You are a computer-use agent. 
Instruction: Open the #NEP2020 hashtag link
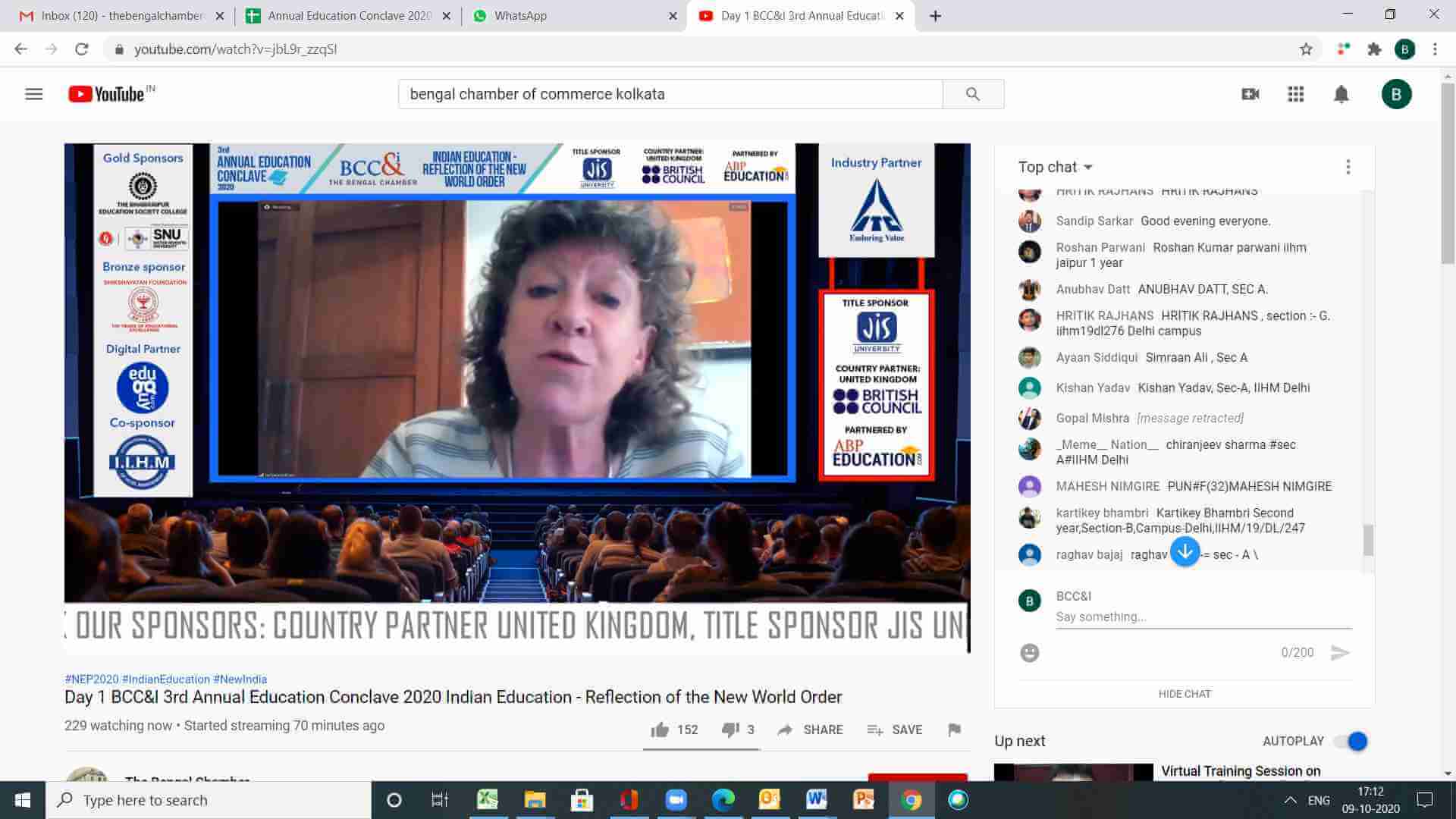(x=92, y=679)
